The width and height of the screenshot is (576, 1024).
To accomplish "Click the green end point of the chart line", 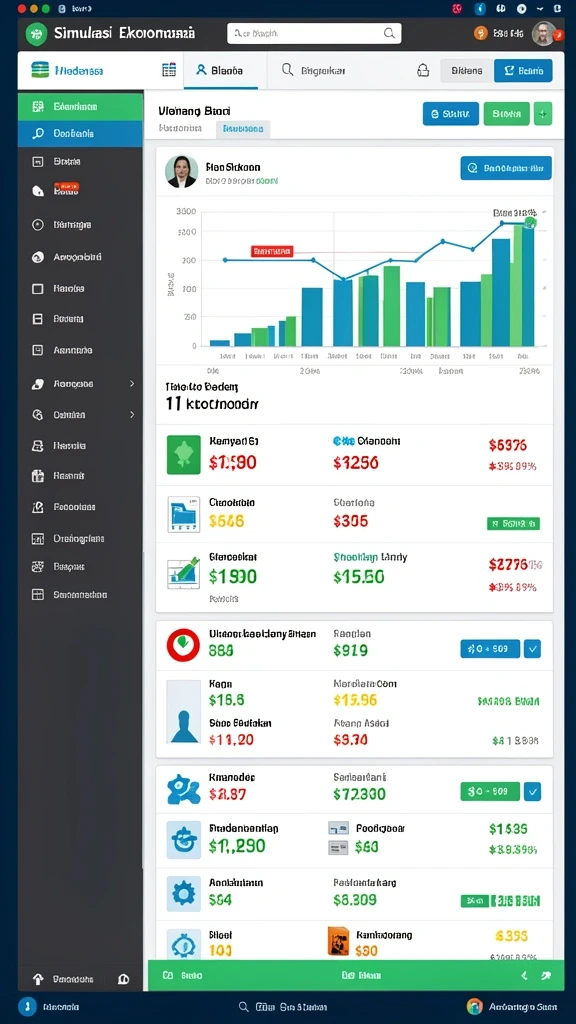I will point(530,223).
